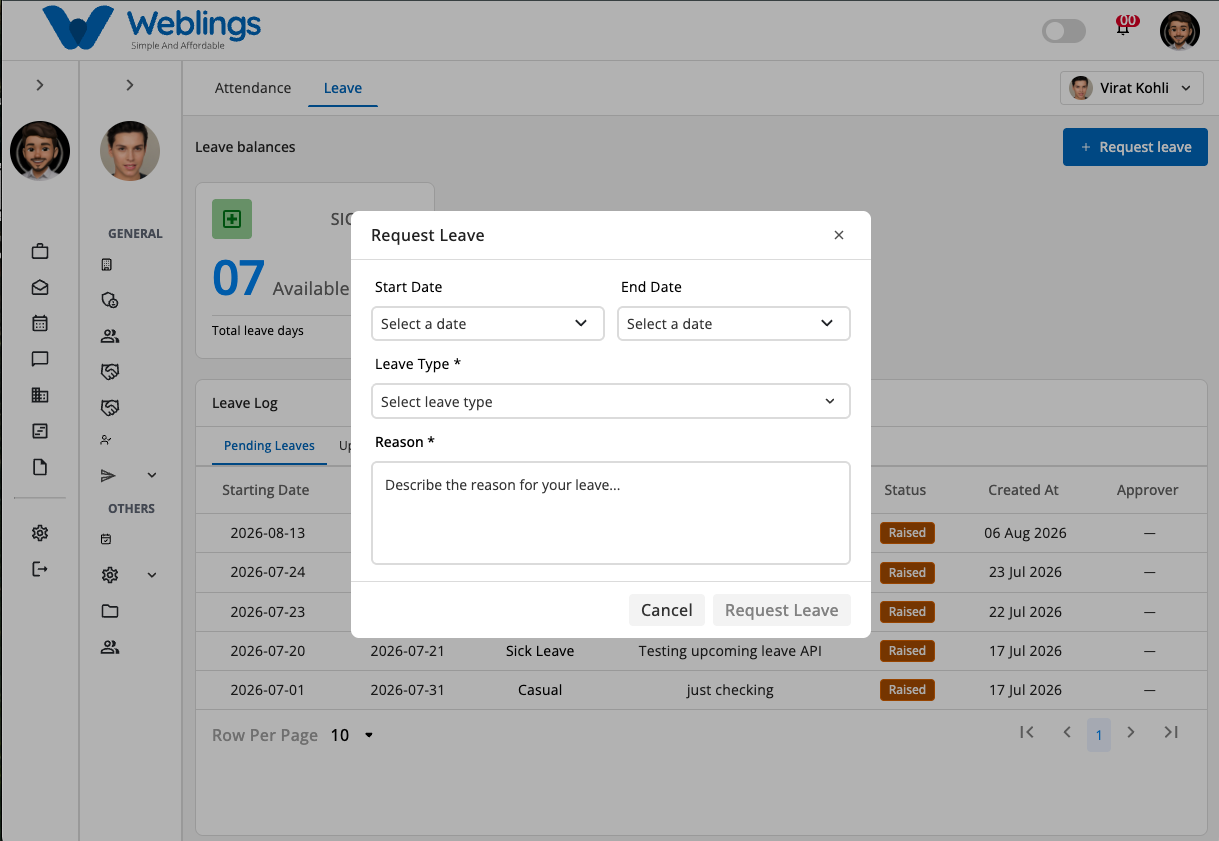Open the briefcase icon in the far-left sidebar

pyautogui.click(x=40, y=251)
